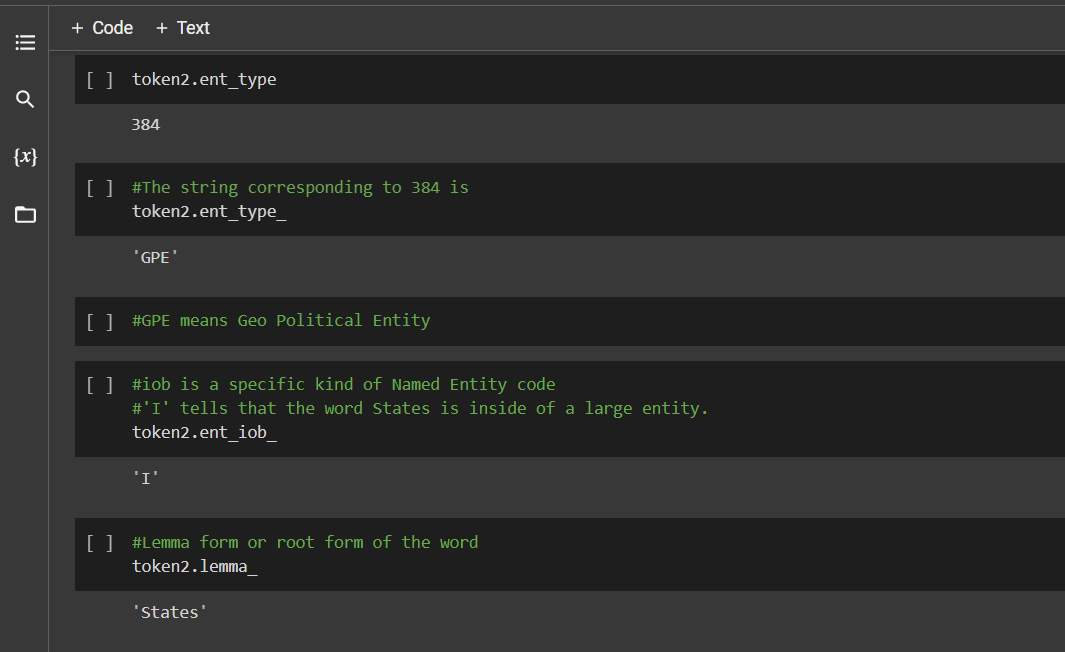The height and width of the screenshot is (652, 1065).
Task: Click the GPE means Geo Political Entity comment
Action: tap(281, 321)
